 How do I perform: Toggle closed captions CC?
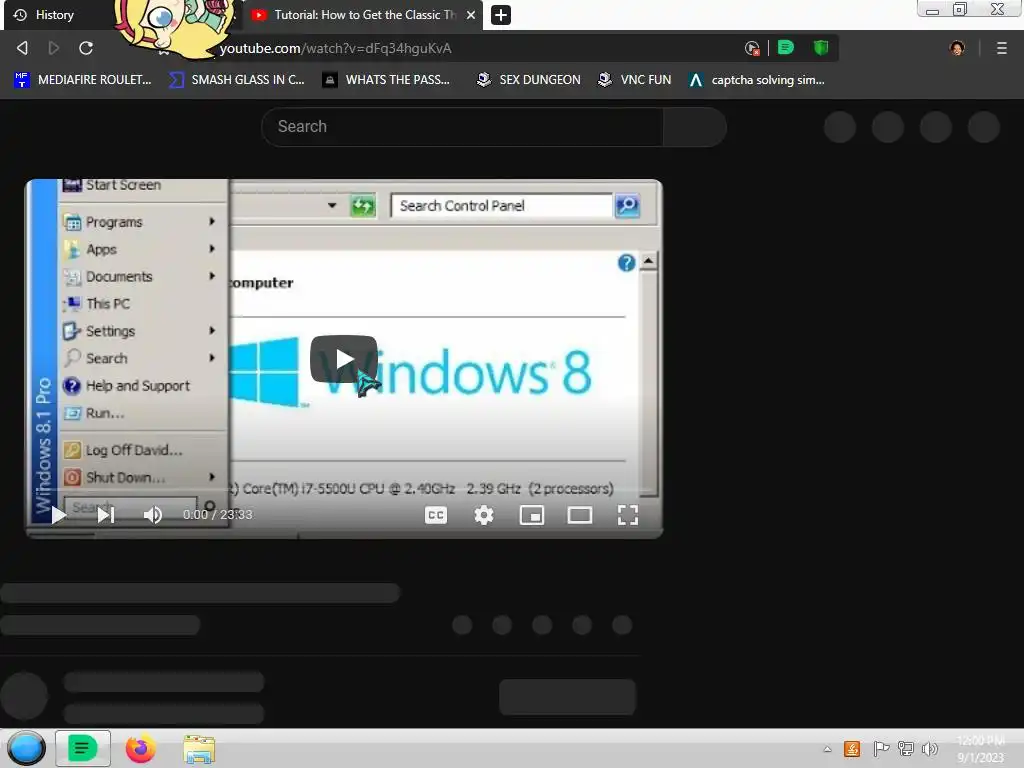click(x=436, y=515)
